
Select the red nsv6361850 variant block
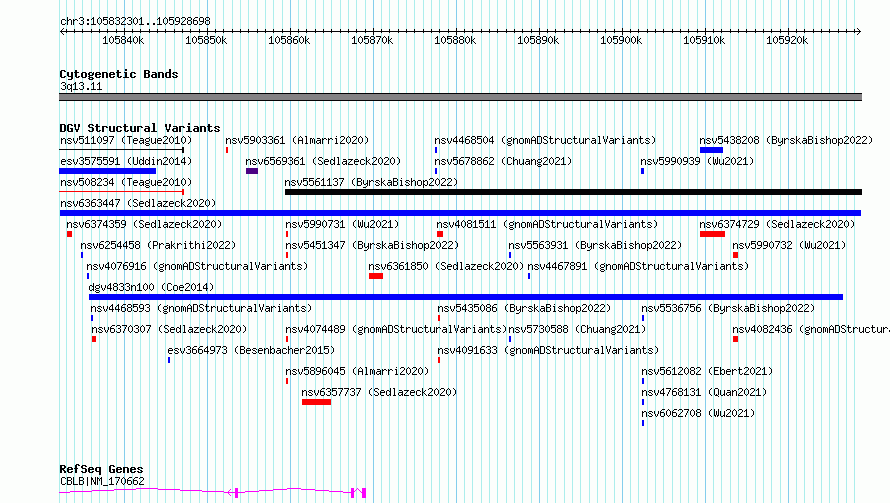tap(376, 276)
